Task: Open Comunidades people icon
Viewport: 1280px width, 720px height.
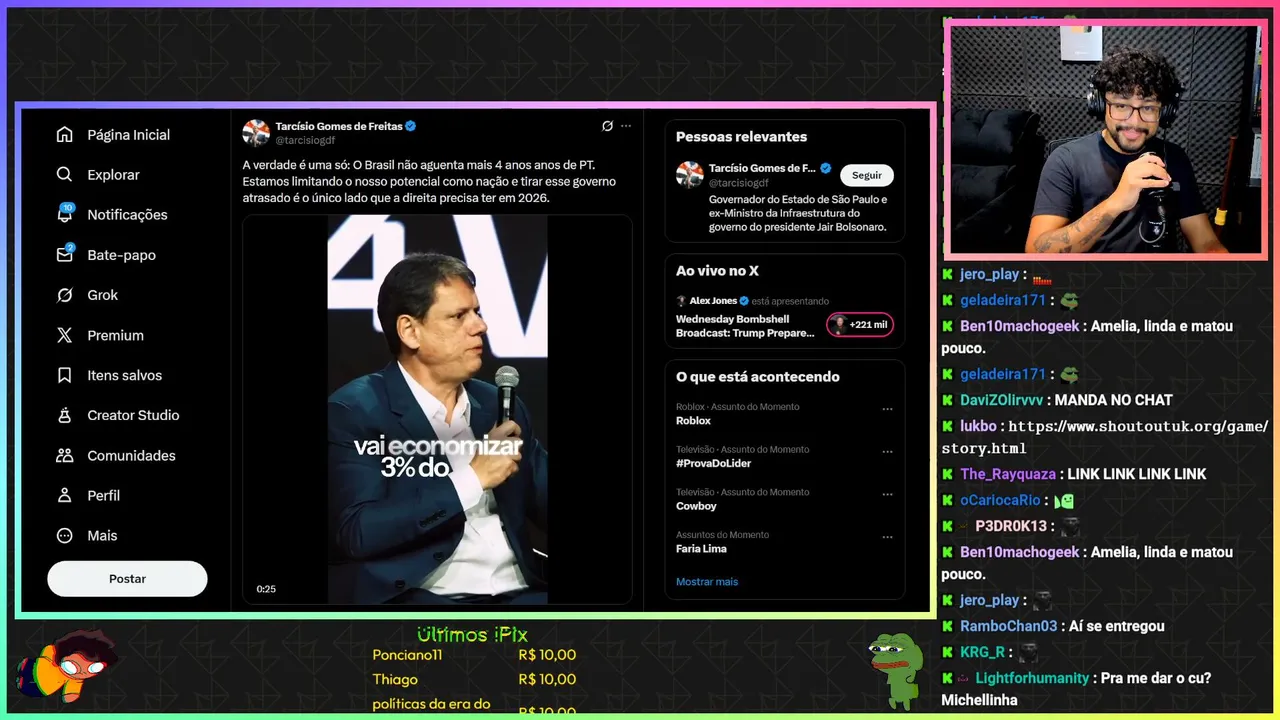Action: [x=65, y=455]
